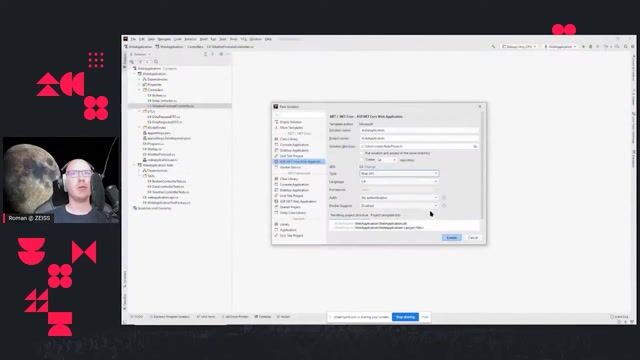Screen dimensions: 640x360
Task: Open the Dynamic Program Analysis tab
Action: coord(170,317)
